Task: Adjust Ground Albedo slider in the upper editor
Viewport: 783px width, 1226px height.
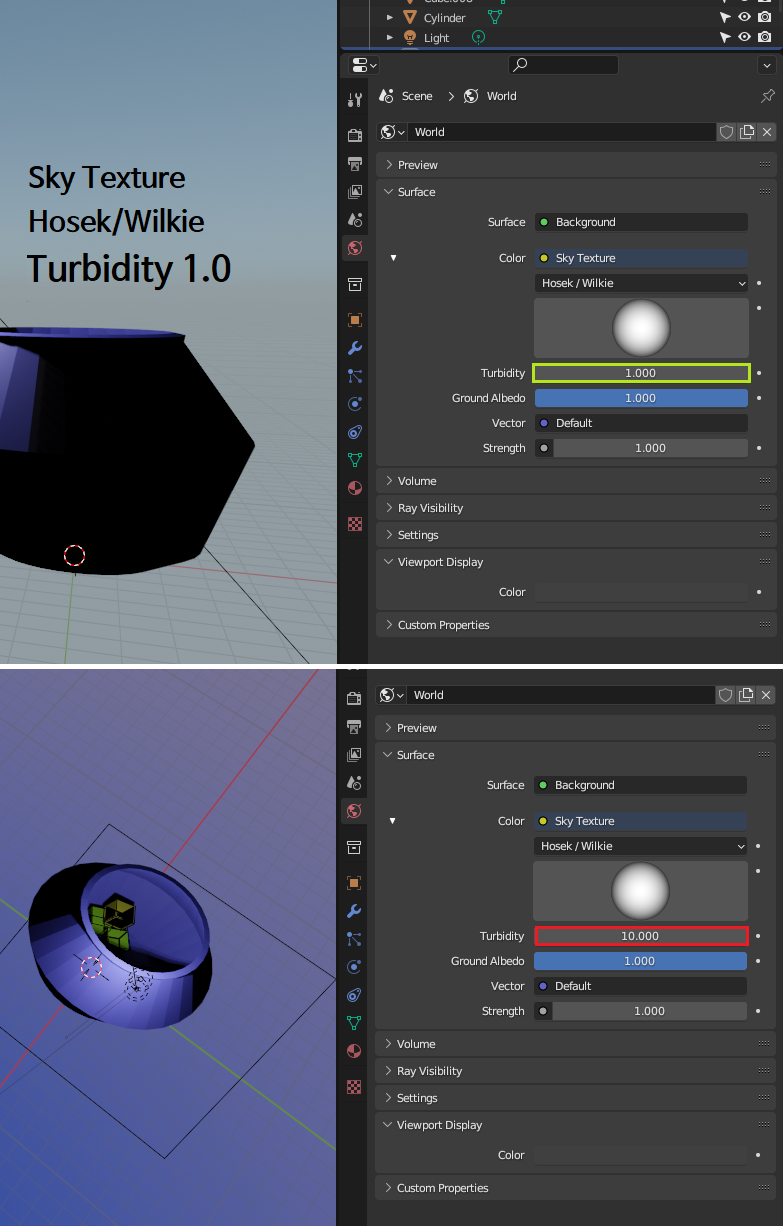Action: pyautogui.click(x=641, y=398)
